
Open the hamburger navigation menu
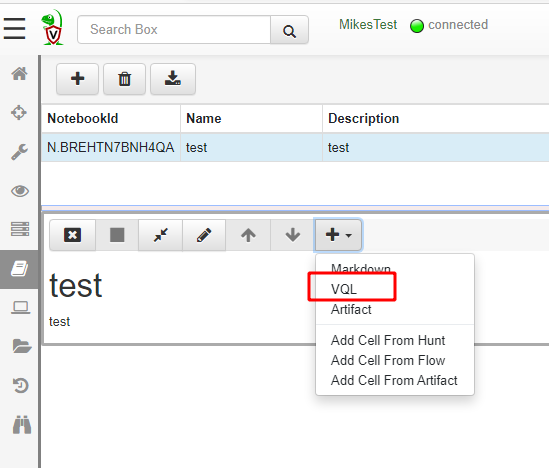(x=14, y=29)
